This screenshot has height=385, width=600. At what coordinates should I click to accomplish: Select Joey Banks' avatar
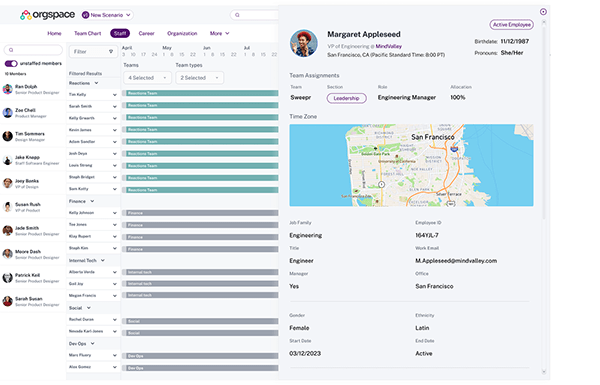8,183
